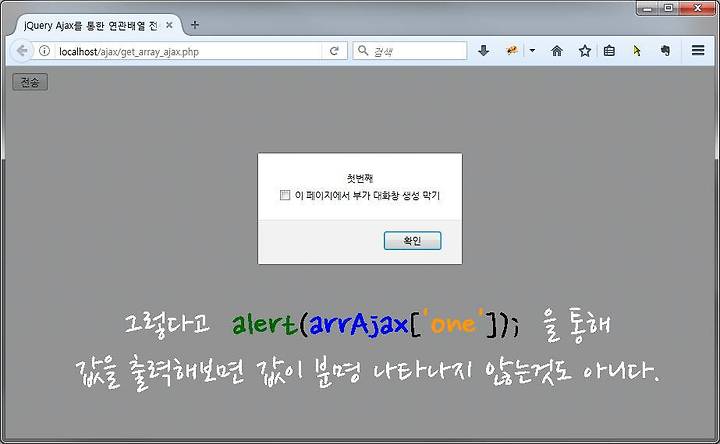720x444 pixels.
Task: Click the 전송 button on the page
Action: coord(30,82)
